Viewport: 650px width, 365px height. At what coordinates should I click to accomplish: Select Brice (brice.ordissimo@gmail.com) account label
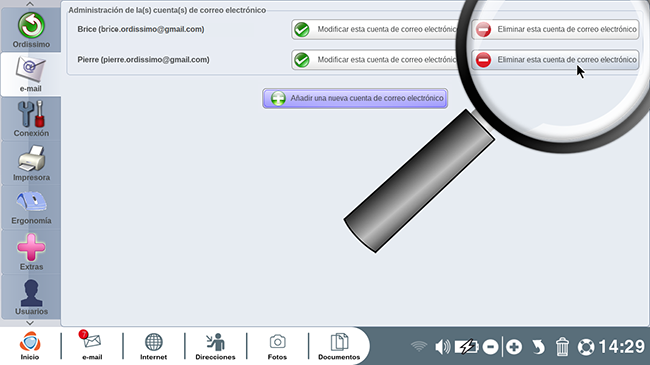pos(141,29)
